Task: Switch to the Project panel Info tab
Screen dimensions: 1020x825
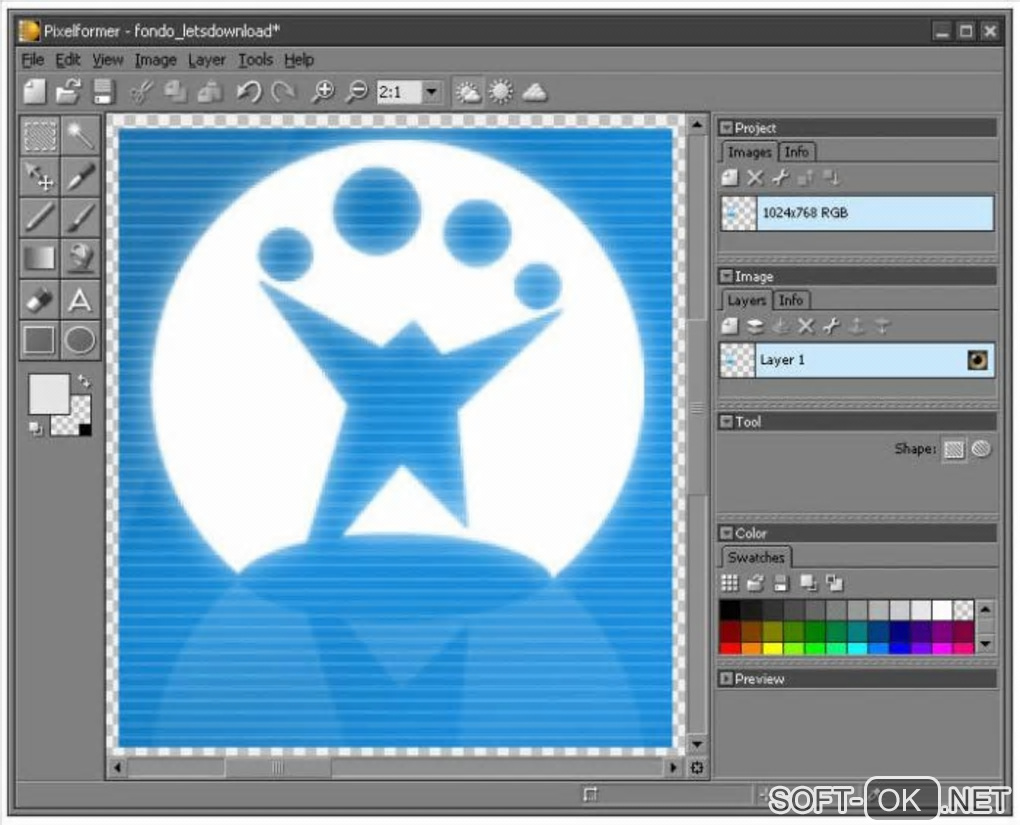Action: coord(796,152)
